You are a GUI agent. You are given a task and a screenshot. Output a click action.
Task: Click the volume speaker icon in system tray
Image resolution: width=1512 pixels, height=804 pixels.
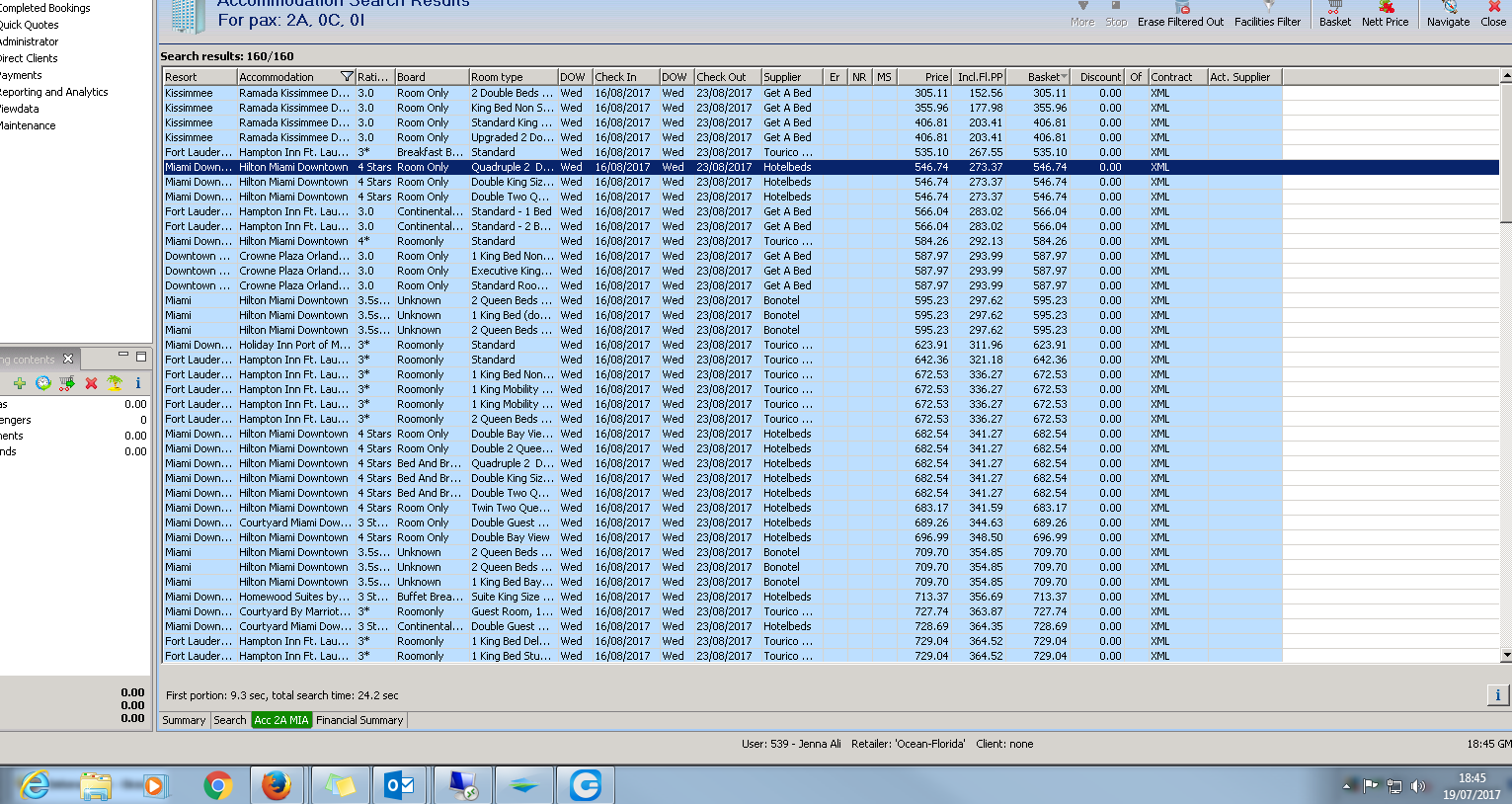pyautogui.click(x=1418, y=786)
